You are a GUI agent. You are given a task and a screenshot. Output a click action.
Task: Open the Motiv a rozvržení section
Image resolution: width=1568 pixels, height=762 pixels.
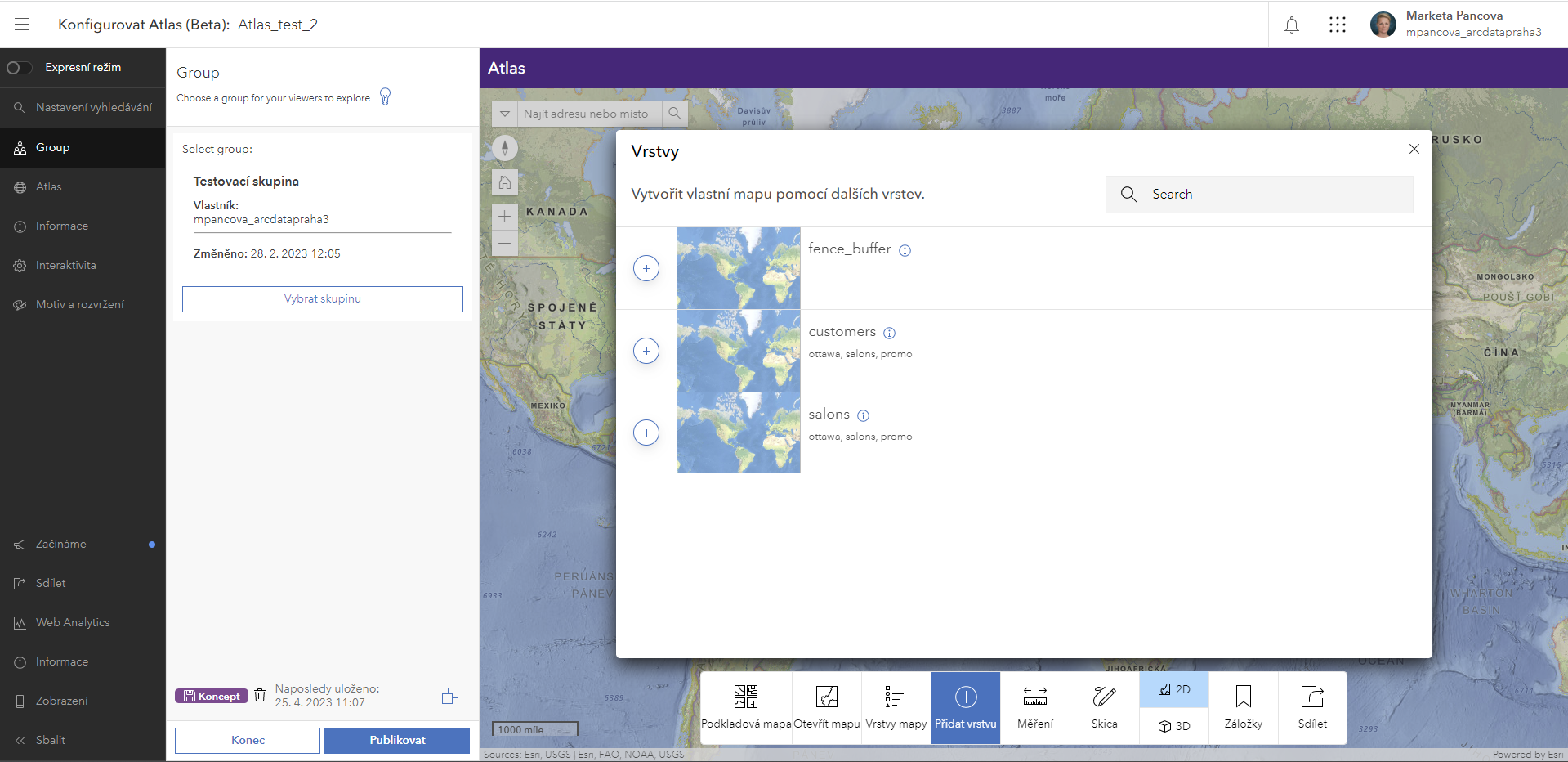79,304
